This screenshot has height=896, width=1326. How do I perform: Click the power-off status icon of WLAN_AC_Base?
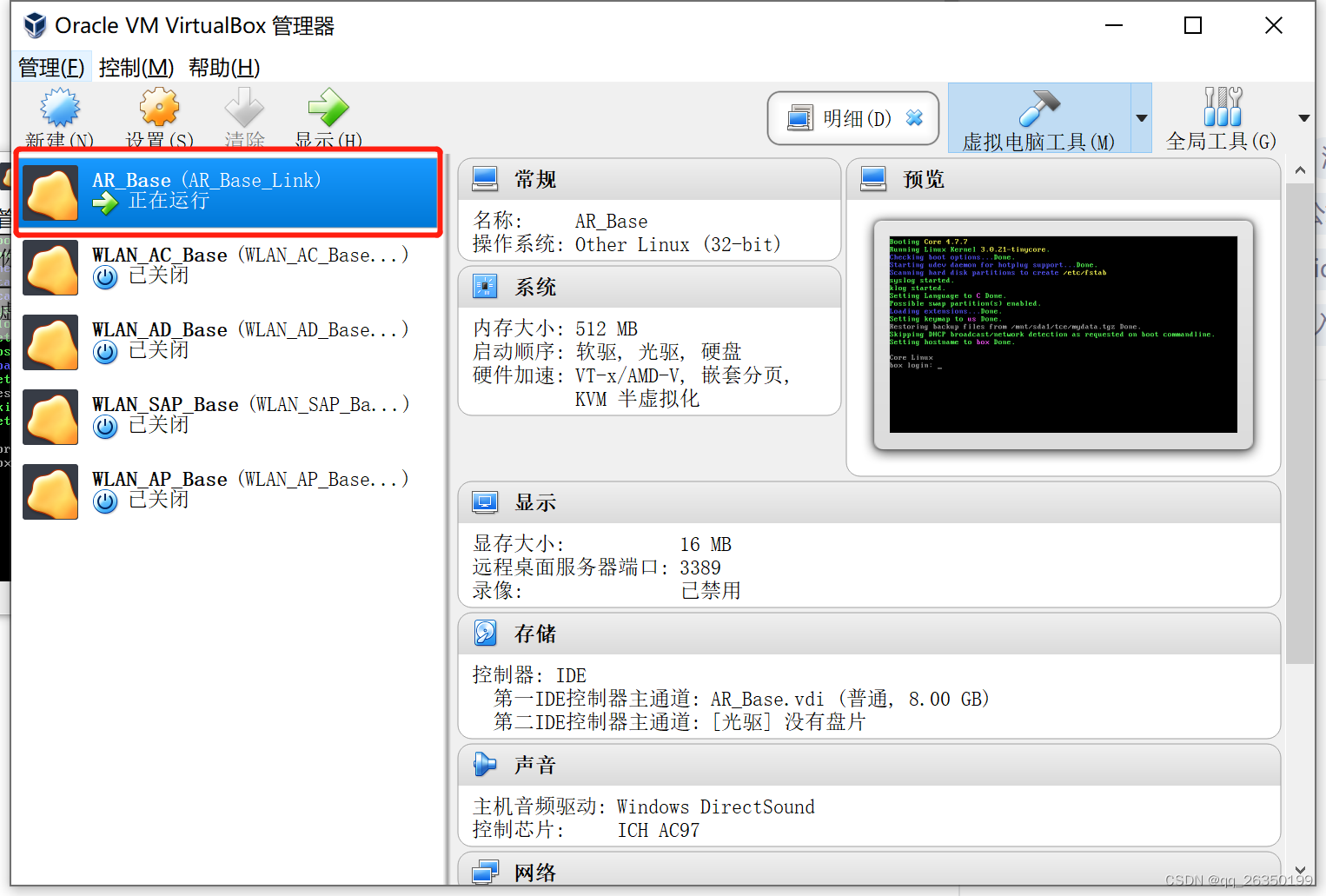105,277
